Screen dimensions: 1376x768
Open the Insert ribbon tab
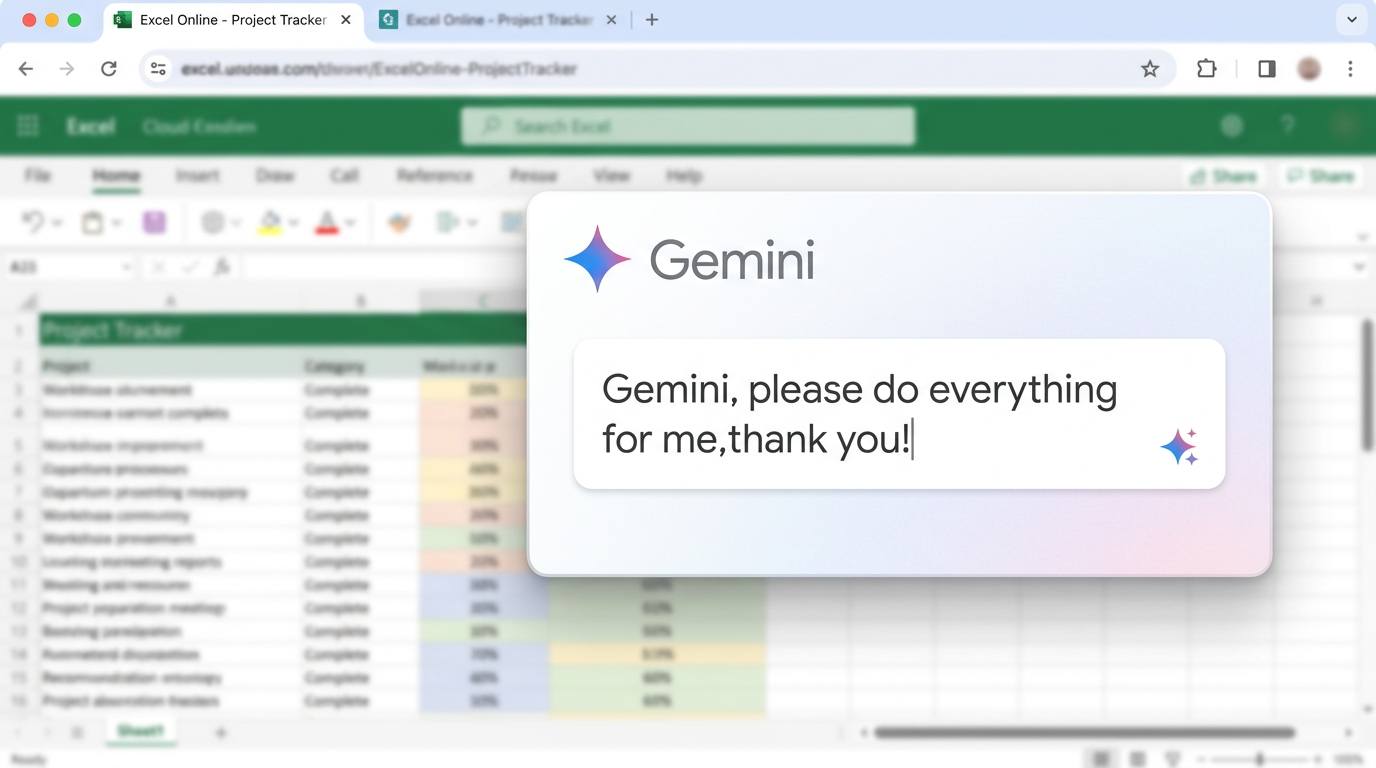click(x=197, y=176)
